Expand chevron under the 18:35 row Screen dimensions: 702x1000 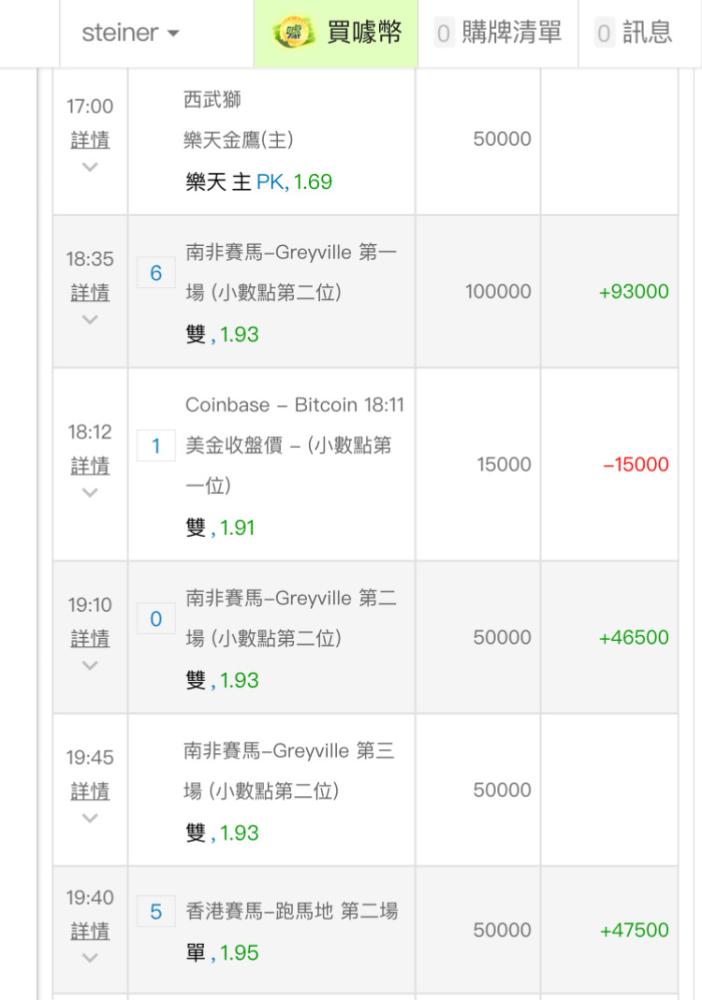(90, 319)
